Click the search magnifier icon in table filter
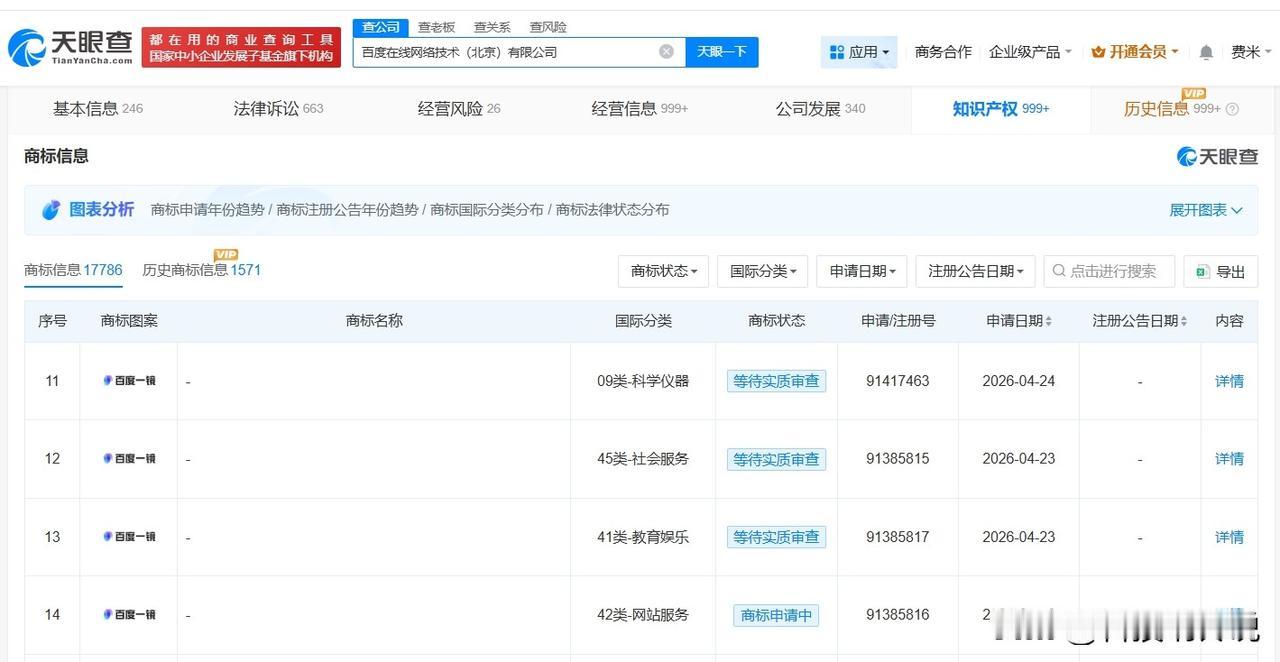1280x662 pixels. coord(1059,271)
